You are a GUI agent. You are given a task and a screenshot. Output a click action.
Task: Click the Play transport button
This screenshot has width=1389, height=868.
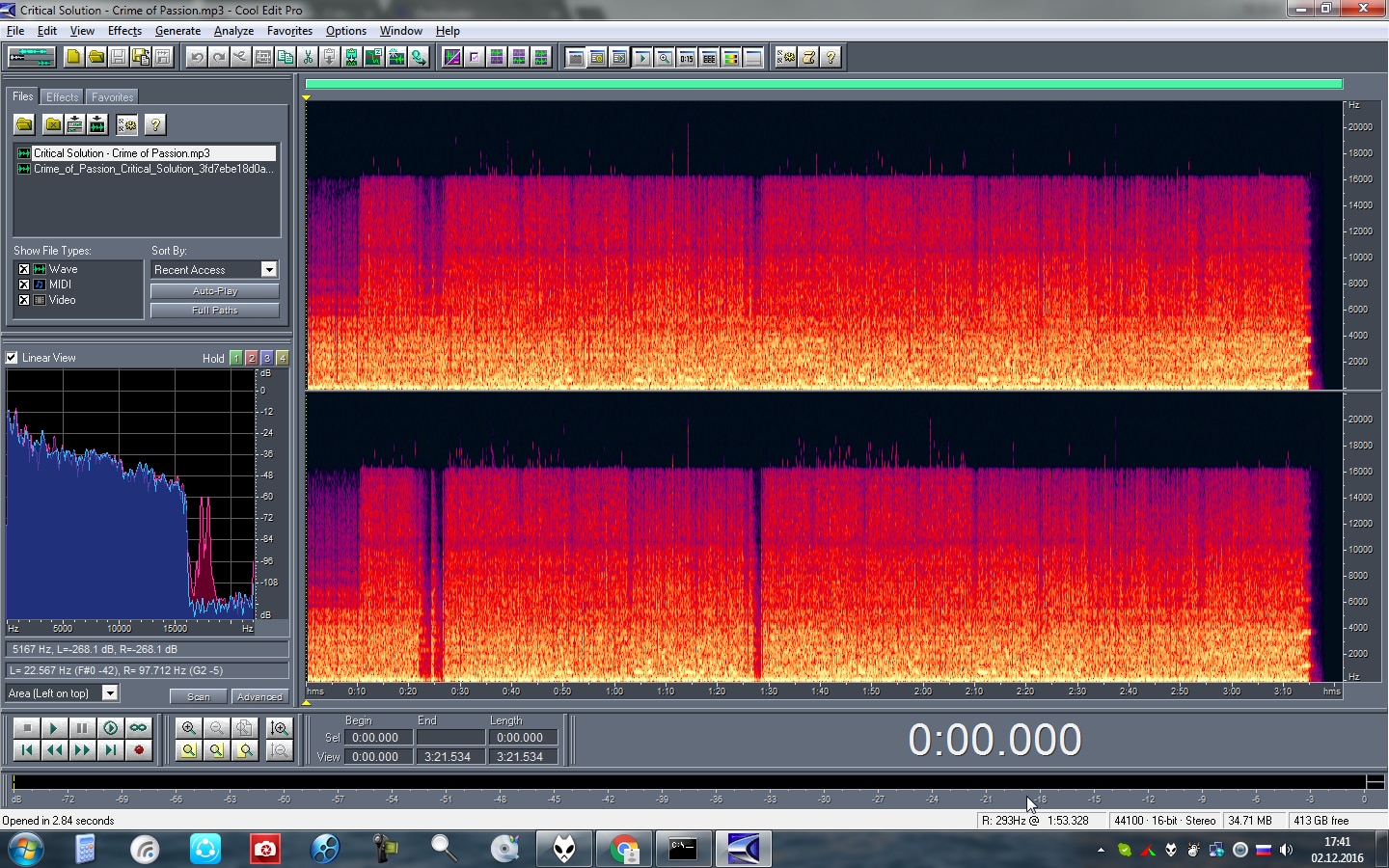point(54,728)
